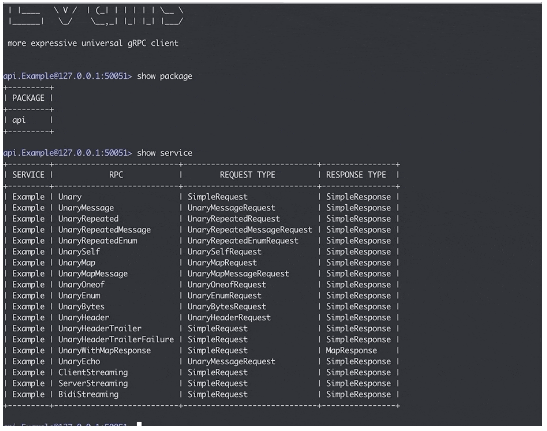
Task: Click the 'UnaryRepeatedEnumRequest' request type
Action: pyautogui.click(x=243, y=241)
